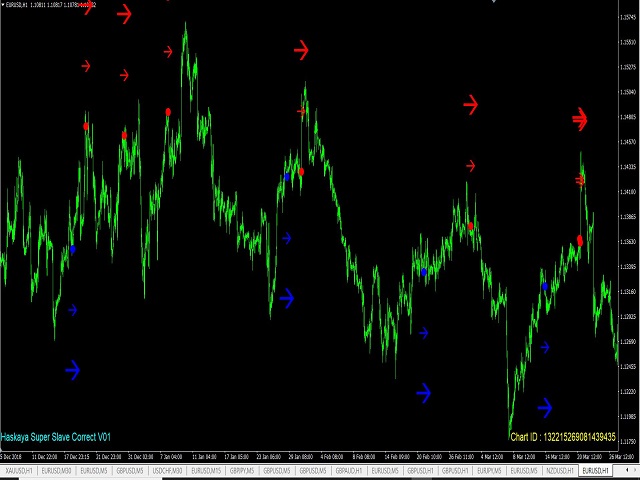Image resolution: width=640 pixels, height=480 pixels.
Task: Click the 11 Jan 04:00 time label
Action: pyautogui.click(x=204, y=456)
